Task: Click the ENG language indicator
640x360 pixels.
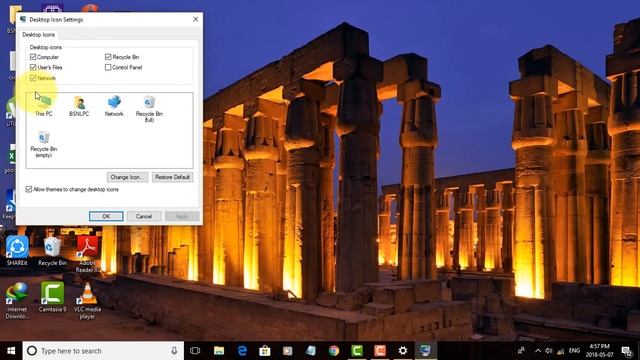Action: 574,351
